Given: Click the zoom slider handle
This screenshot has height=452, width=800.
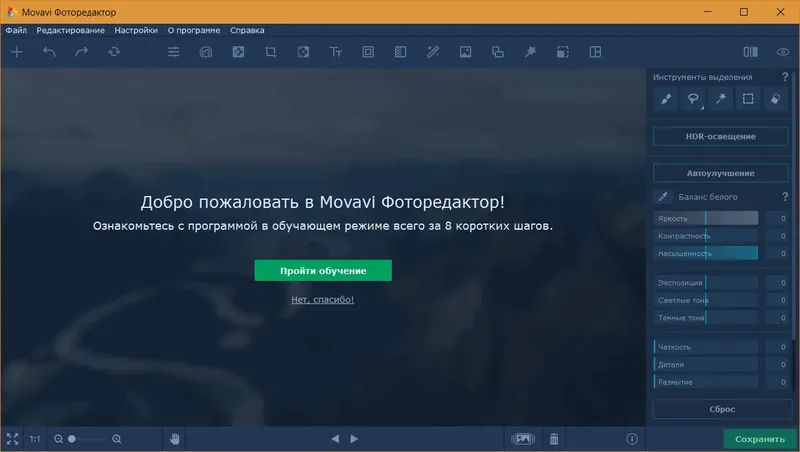Looking at the screenshot, I should (x=72, y=439).
